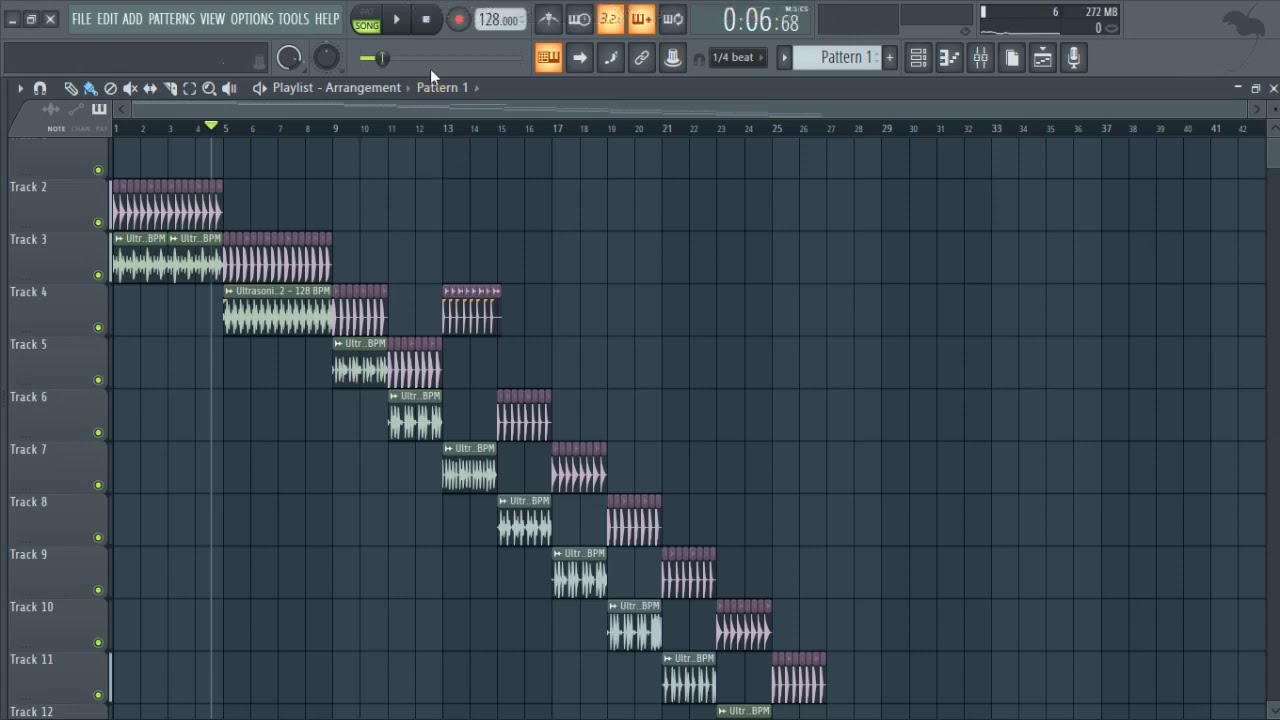Click the microphone recording icon
The width and height of the screenshot is (1280, 720).
click(x=1073, y=58)
